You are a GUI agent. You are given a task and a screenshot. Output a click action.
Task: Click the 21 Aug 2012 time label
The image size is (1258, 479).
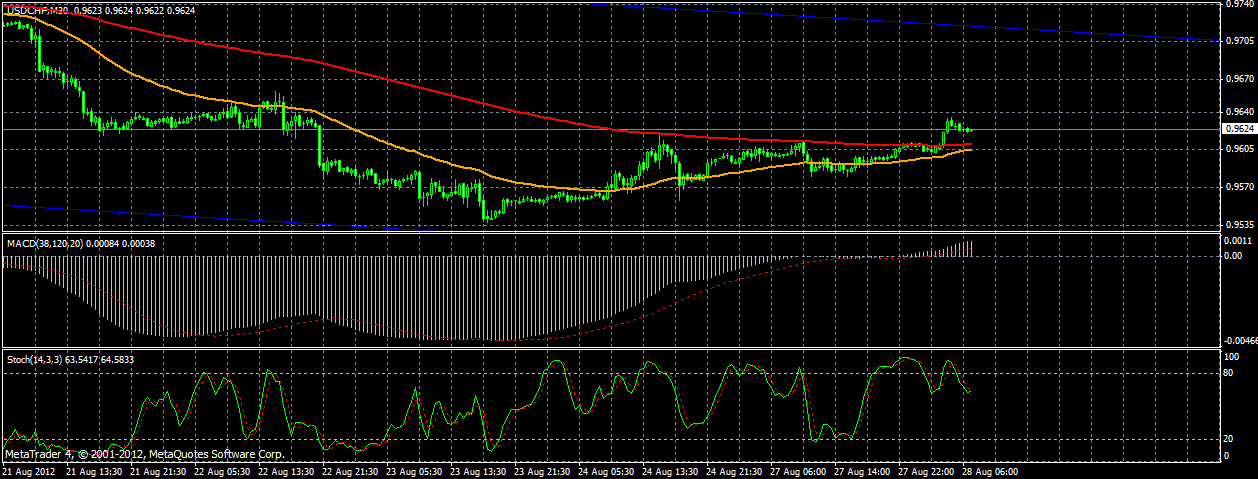point(26,469)
